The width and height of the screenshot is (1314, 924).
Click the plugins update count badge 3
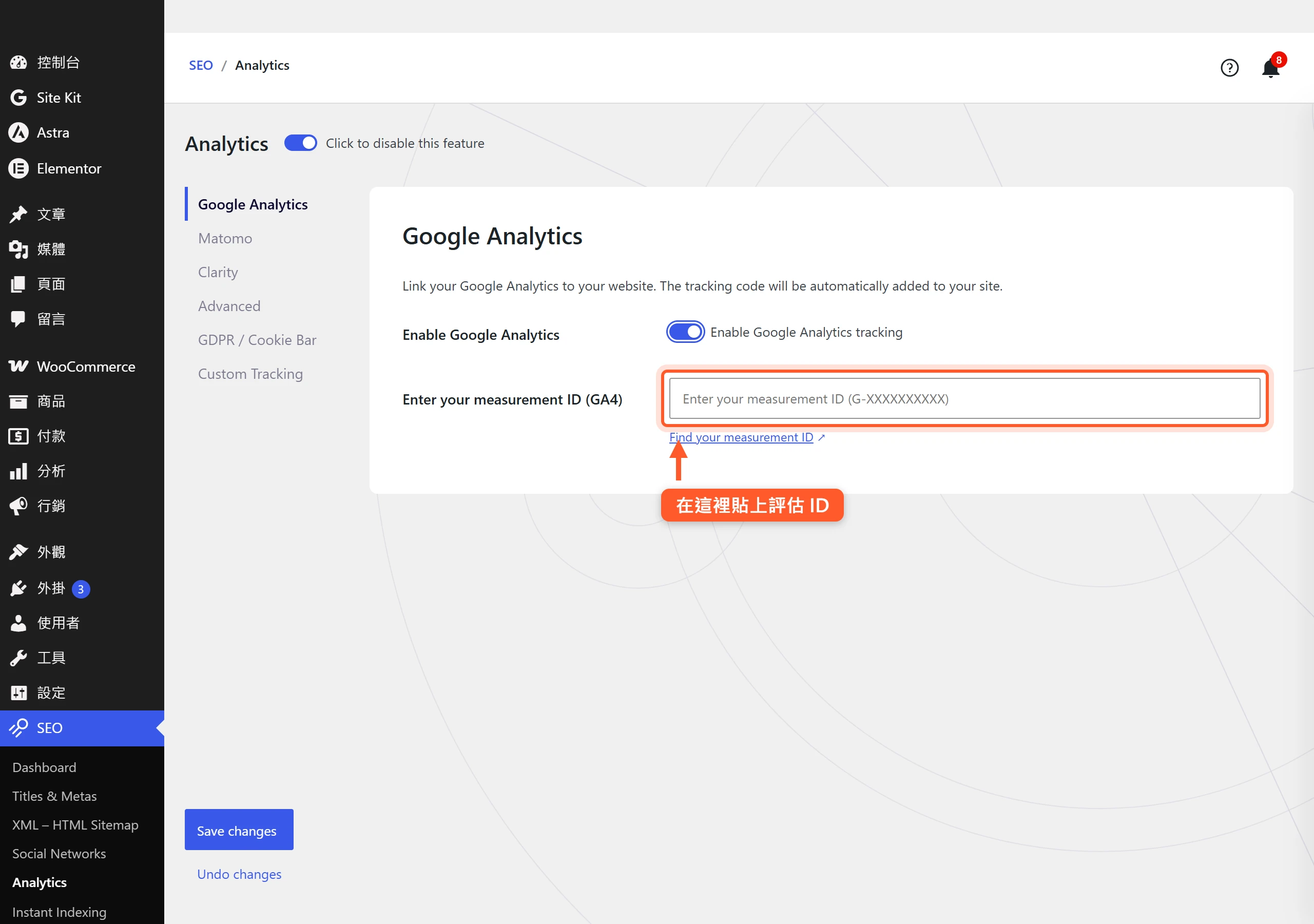pyautogui.click(x=81, y=589)
